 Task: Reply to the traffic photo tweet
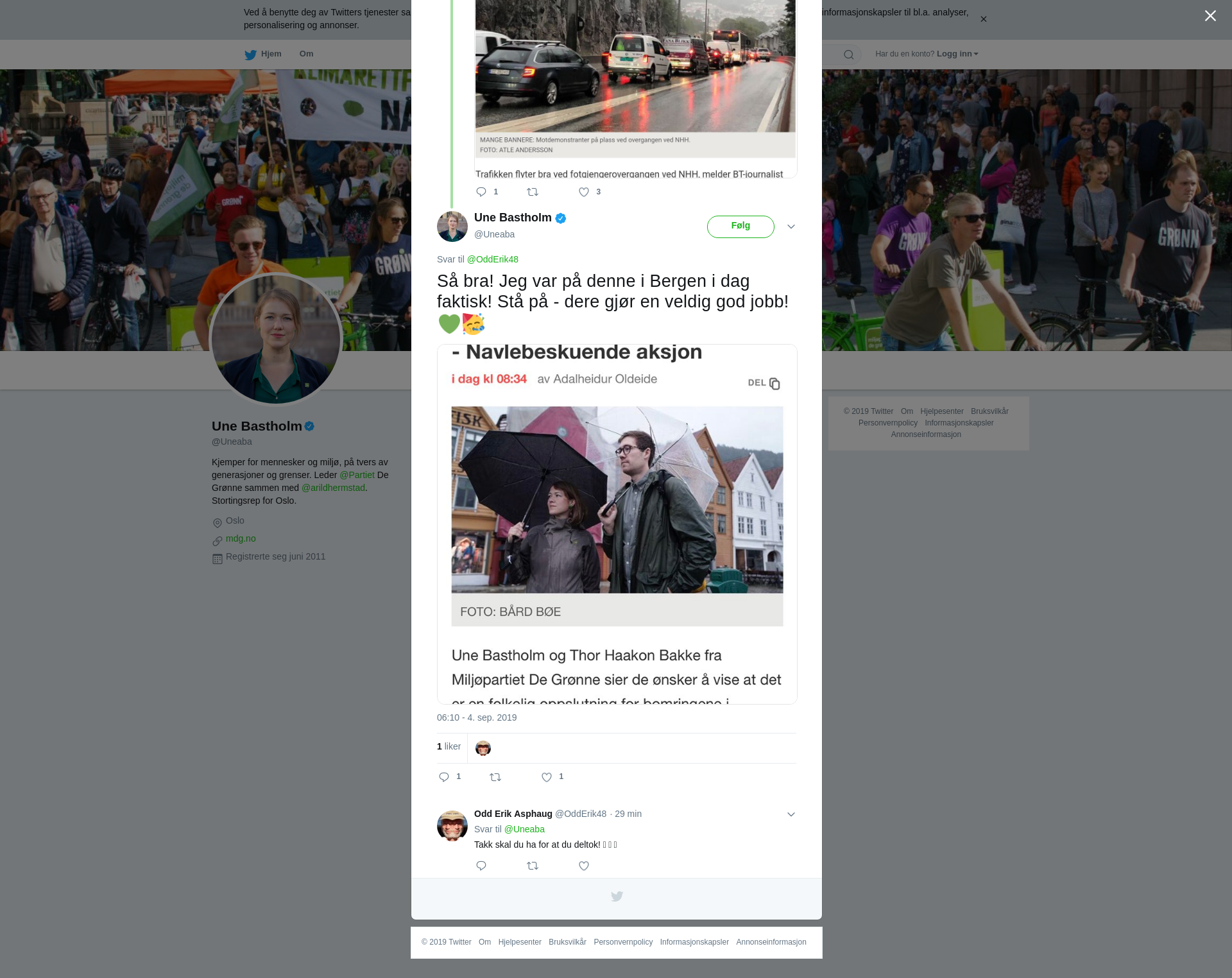(x=481, y=192)
